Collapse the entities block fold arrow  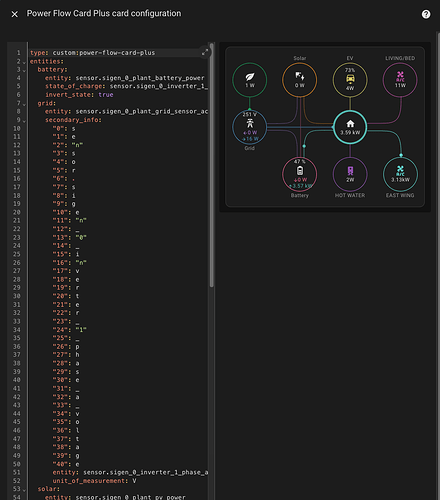click(x=24, y=62)
